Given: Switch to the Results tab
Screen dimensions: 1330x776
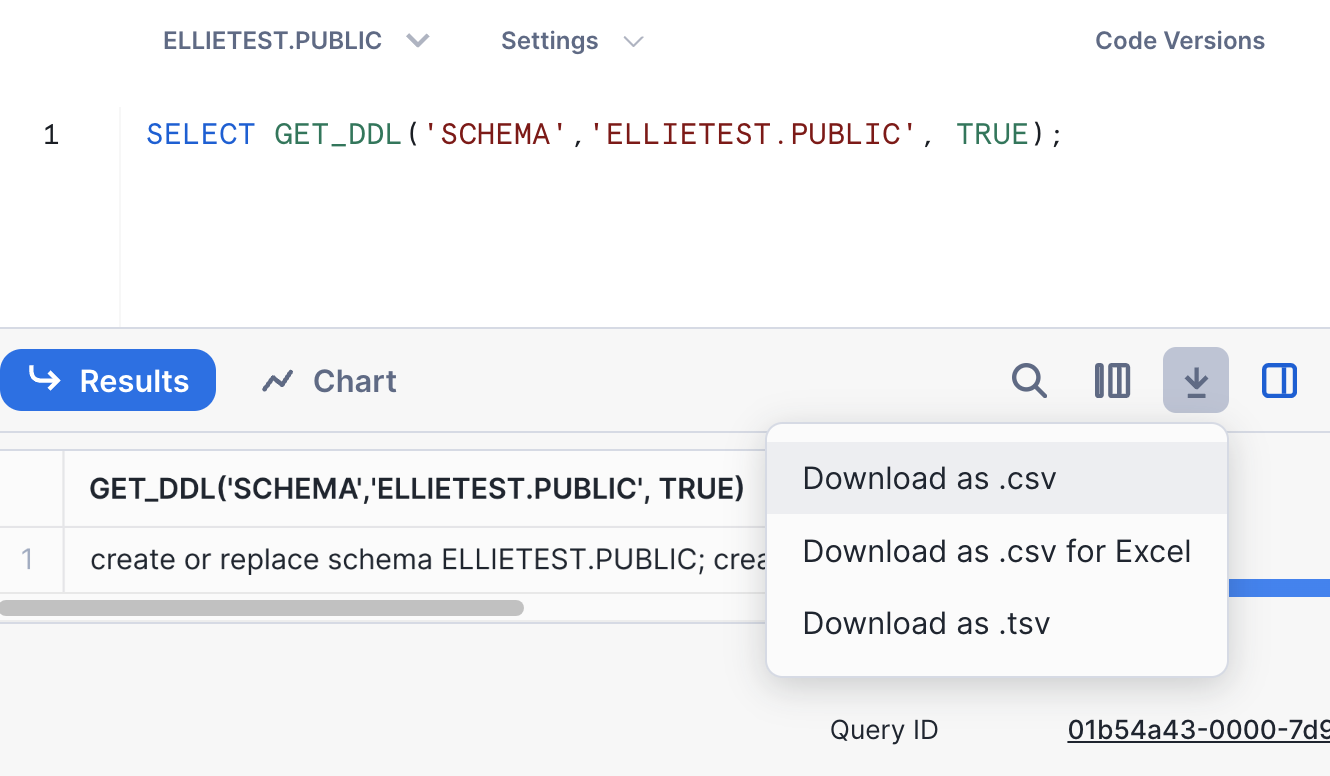Looking at the screenshot, I should [108, 380].
